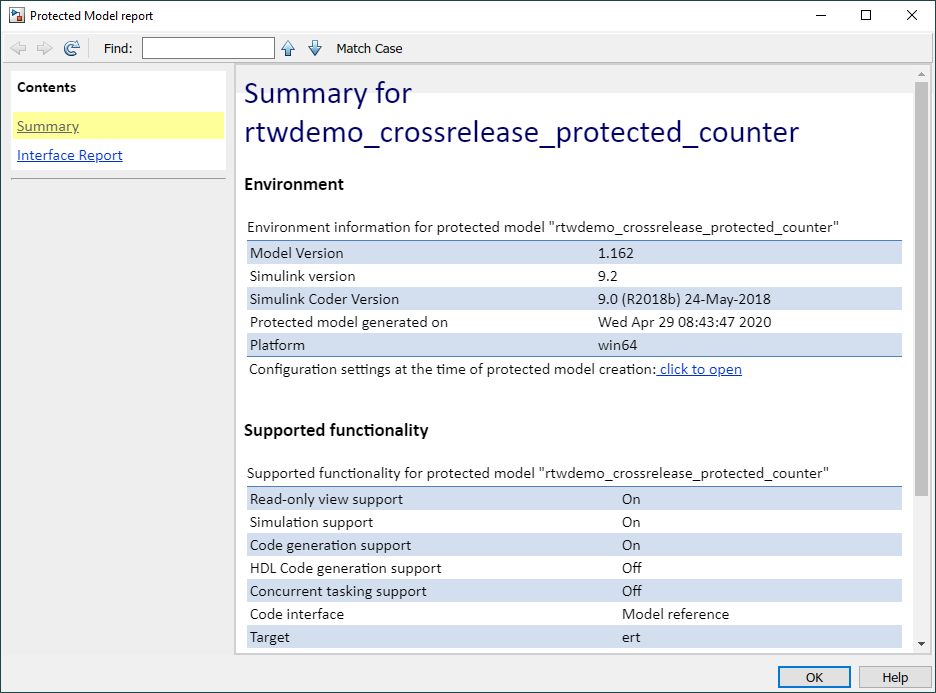Click the Protected Model report title icon
This screenshot has height=693, width=936.
(17, 16)
